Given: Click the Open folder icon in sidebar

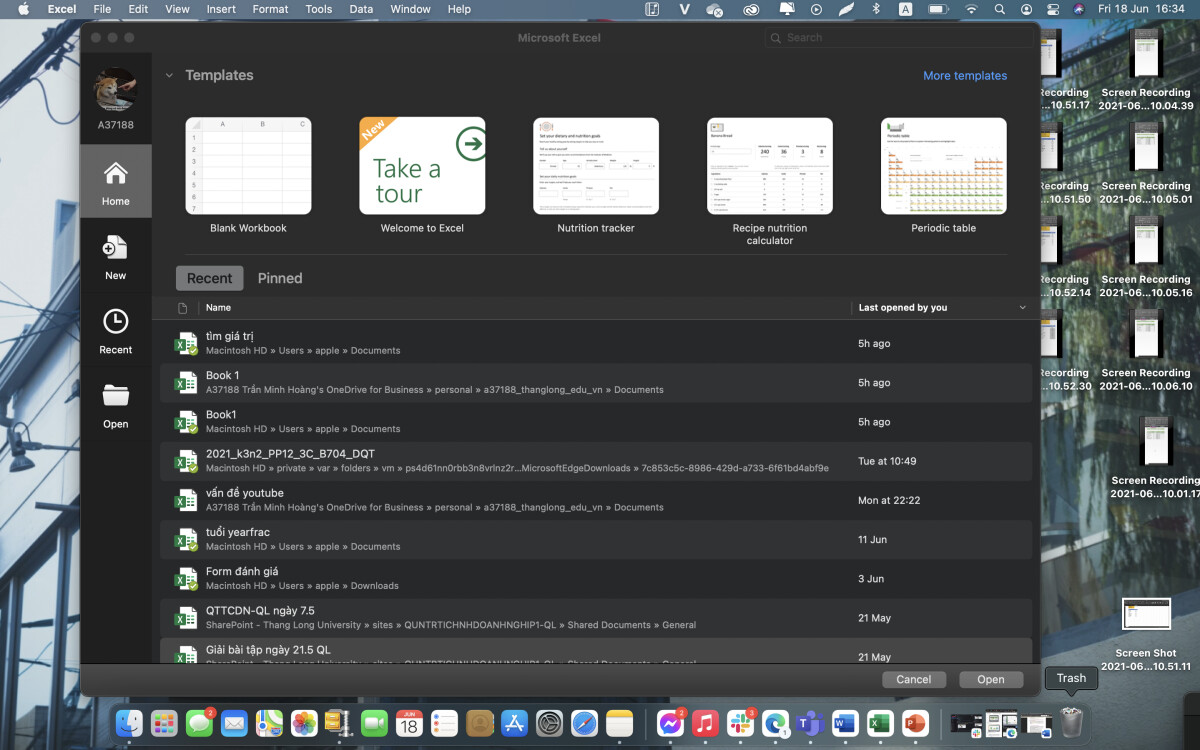Looking at the screenshot, I should pos(115,405).
